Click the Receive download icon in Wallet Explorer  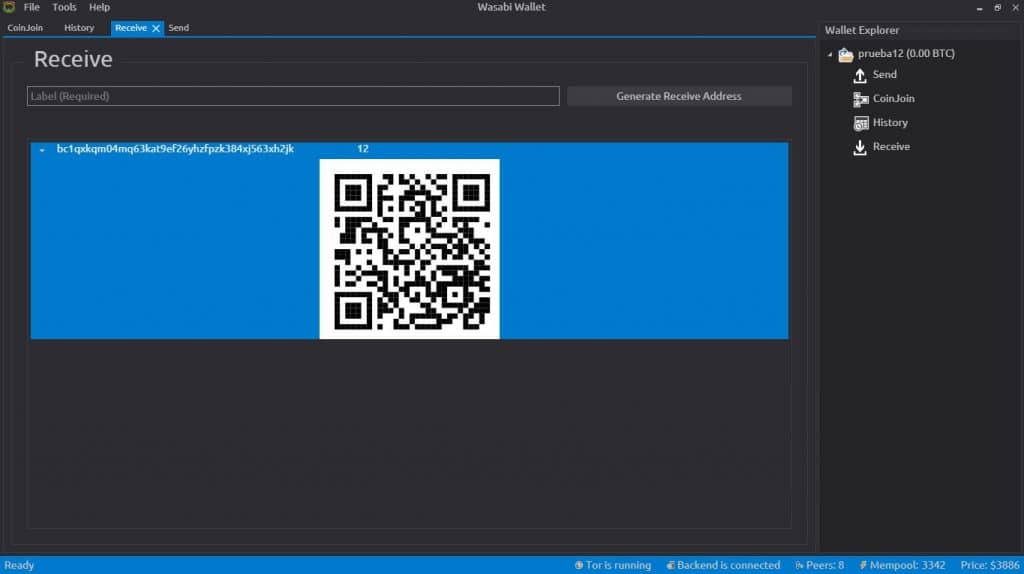point(859,147)
